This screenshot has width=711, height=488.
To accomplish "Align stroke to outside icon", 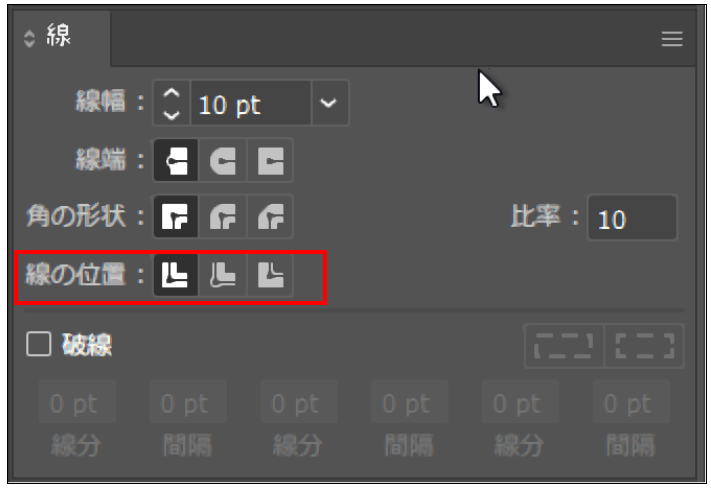I will point(271,275).
